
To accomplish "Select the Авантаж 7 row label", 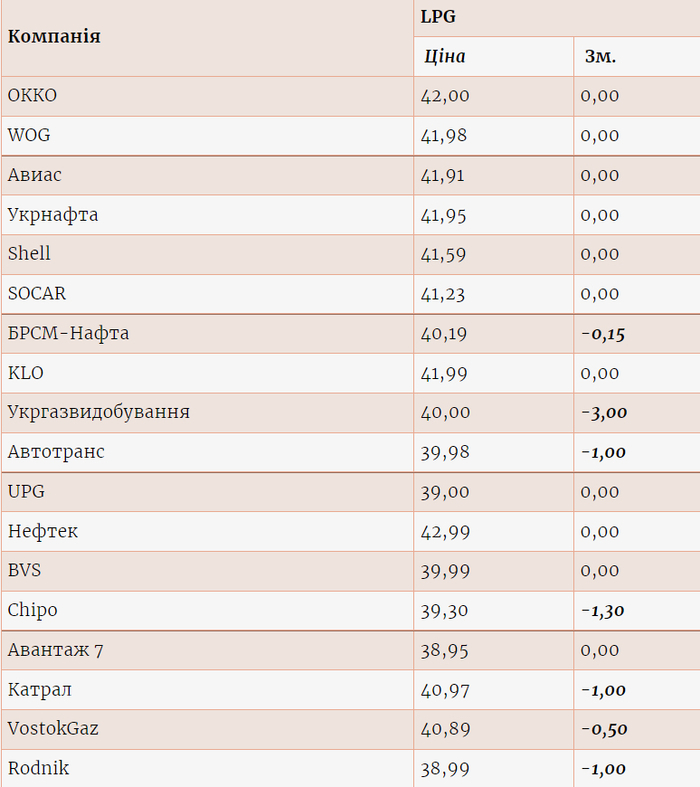I will [x=55, y=650].
